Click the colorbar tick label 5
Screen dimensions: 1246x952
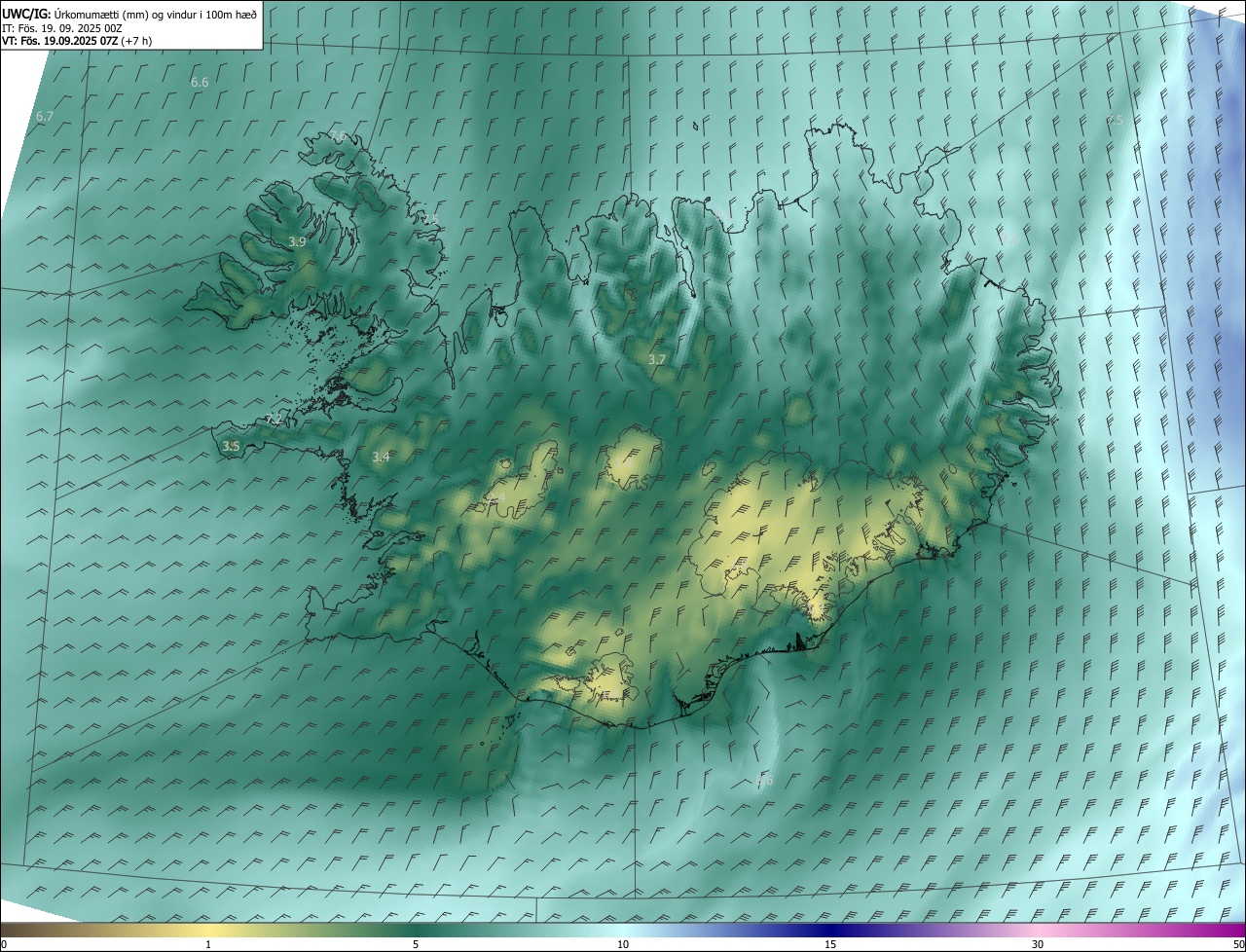click(x=416, y=944)
